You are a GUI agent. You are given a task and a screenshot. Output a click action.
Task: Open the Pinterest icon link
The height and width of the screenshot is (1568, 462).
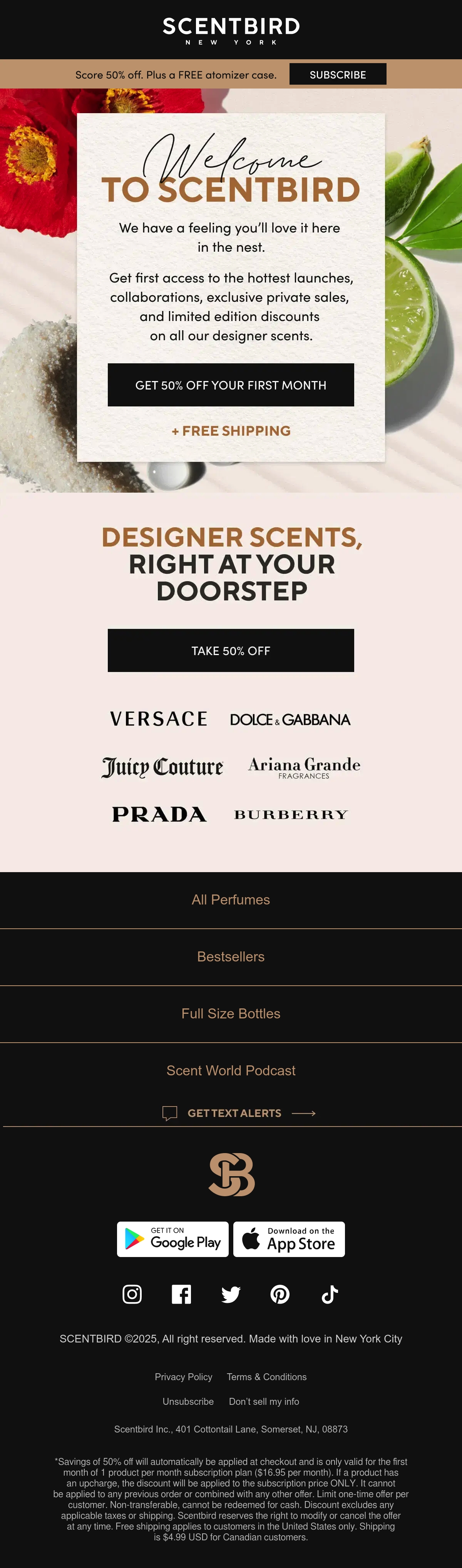click(280, 1294)
